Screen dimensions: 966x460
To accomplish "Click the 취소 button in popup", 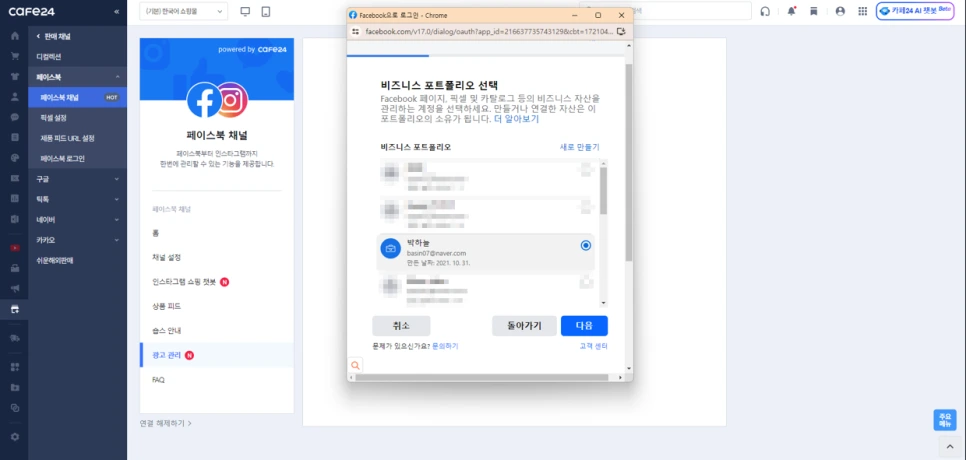I will [x=401, y=326].
